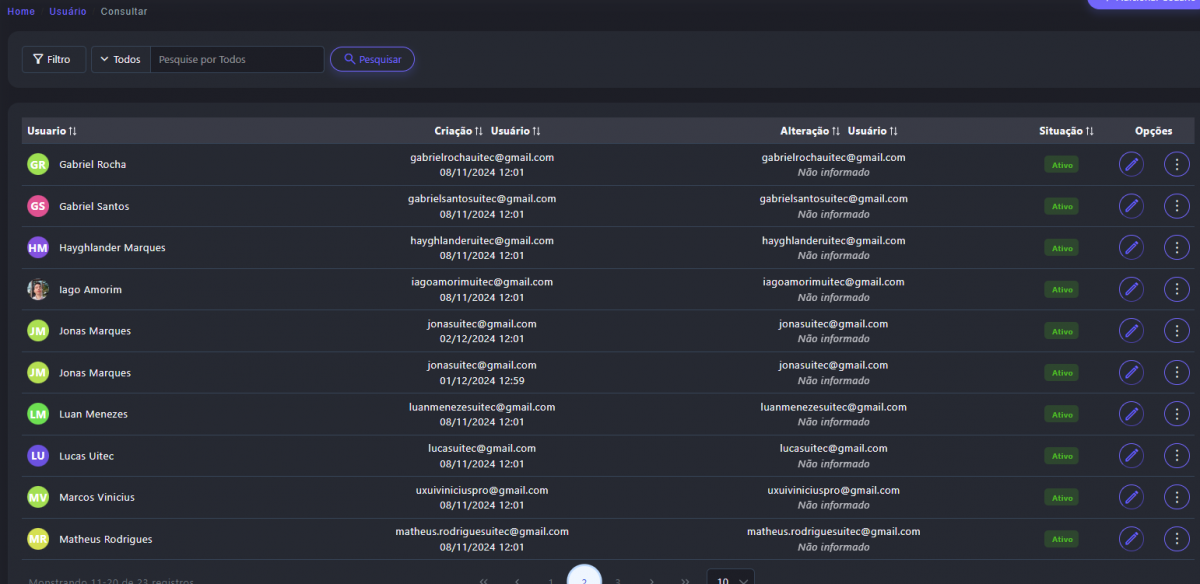Click Iago Amorim's profile photo
The height and width of the screenshot is (584, 1200).
[x=38, y=289]
